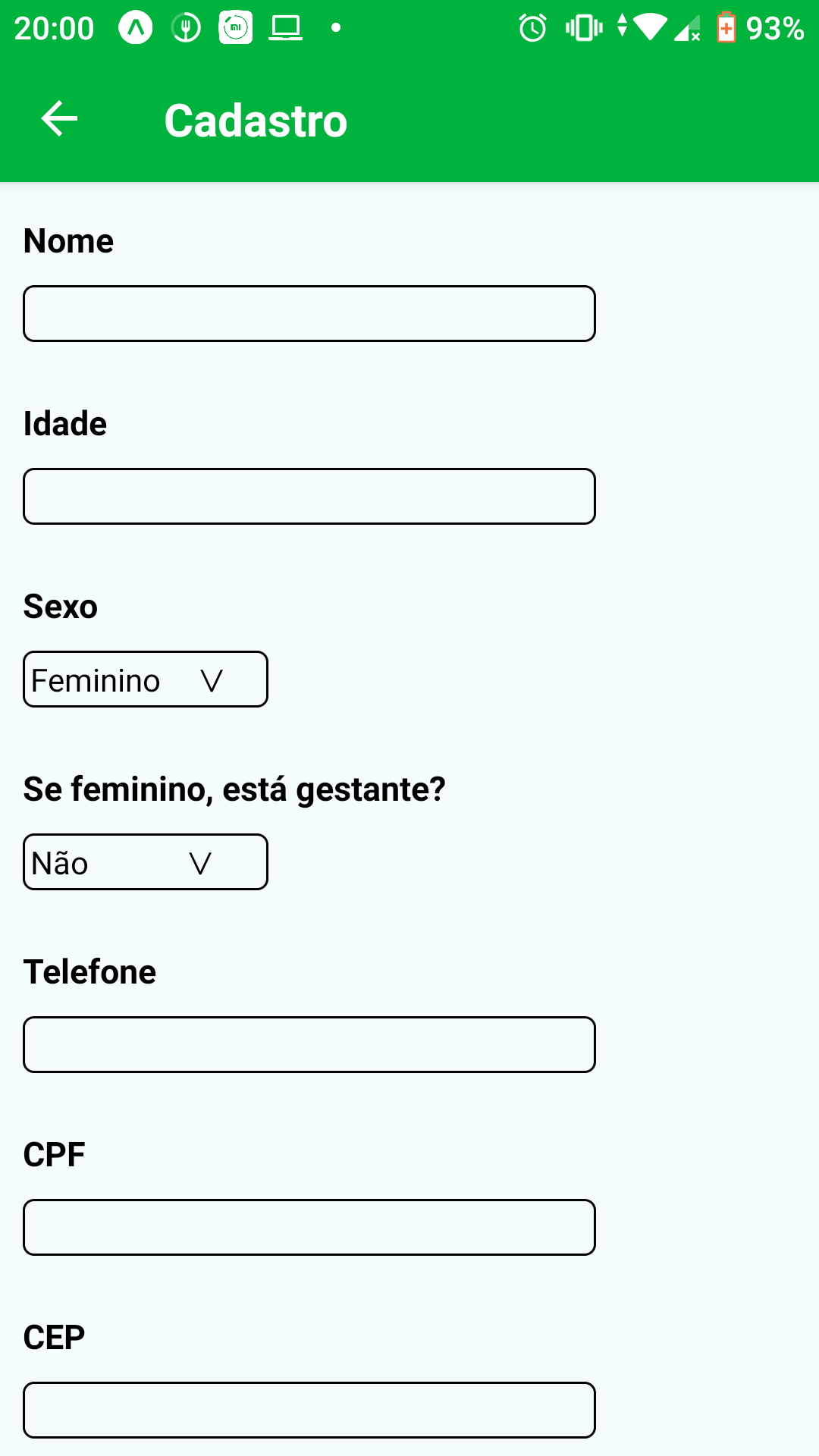Focus the Telefone input field
The width and height of the screenshot is (819, 1456).
[309, 1045]
